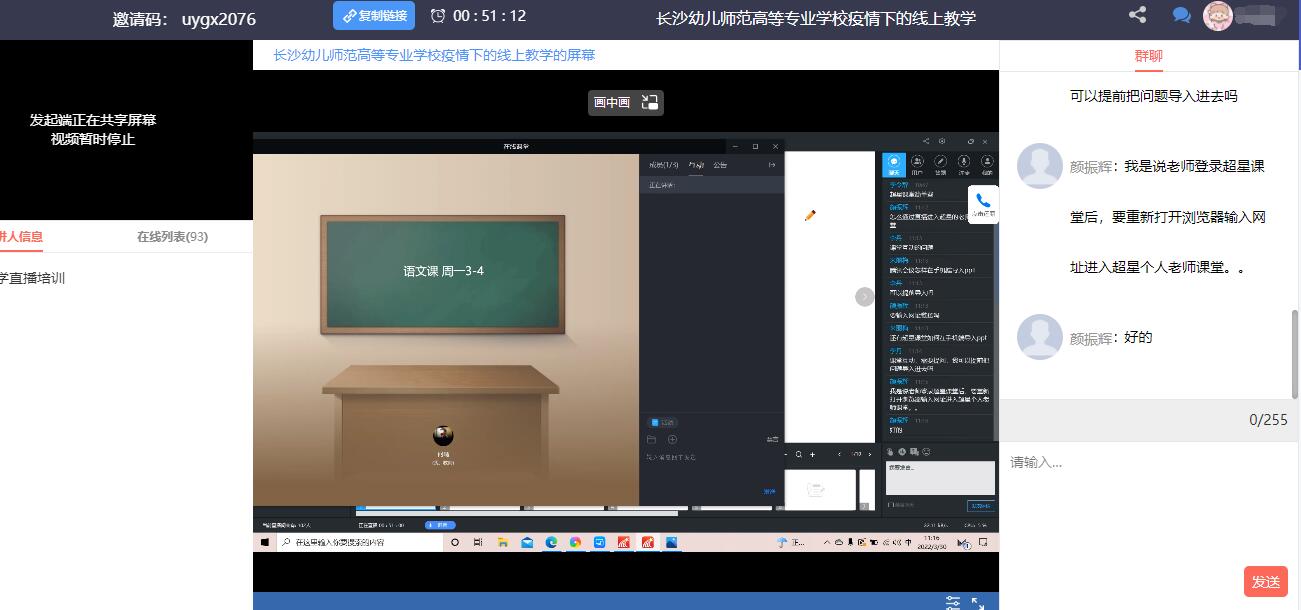
Task: Click the alarm clock timer icon
Action: pyautogui.click(x=438, y=16)
